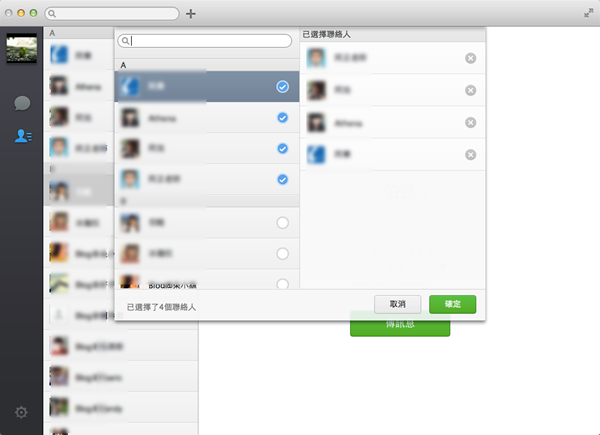This screenshot has width=600, height=435.
Task: Click the green 確定 confirm button
Action: point(452,304)
